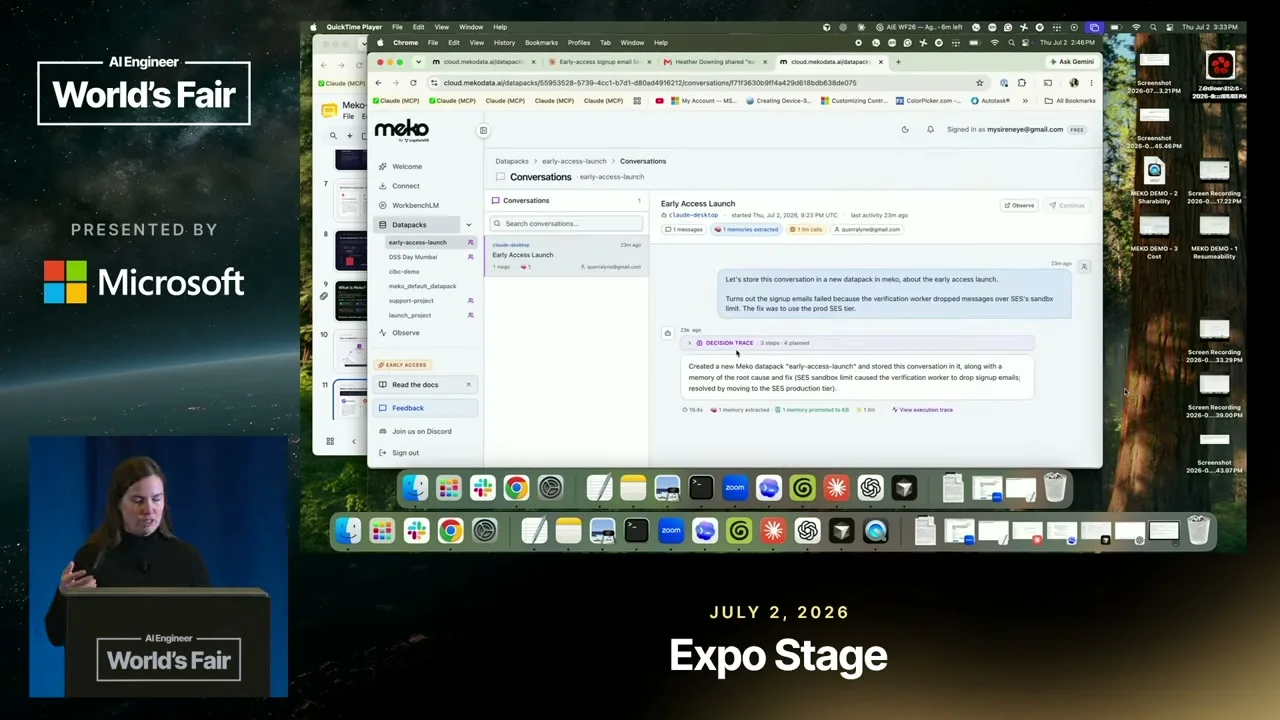Select cibc-demo datapack

coord(404,272)
